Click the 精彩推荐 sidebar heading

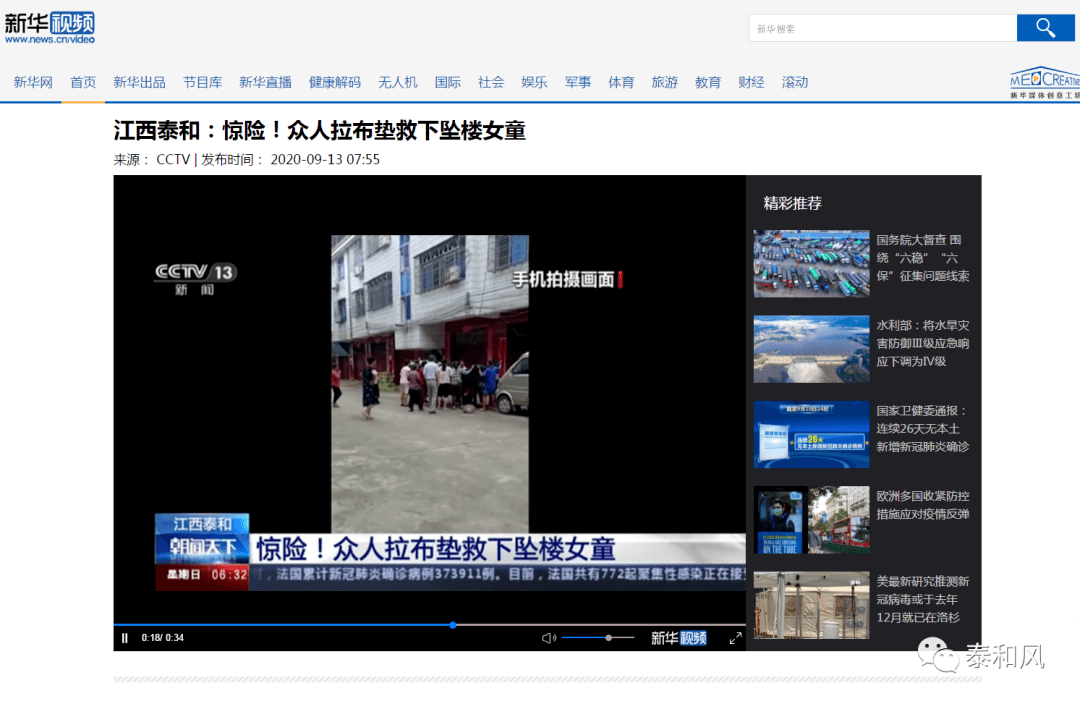coord(792,203)
